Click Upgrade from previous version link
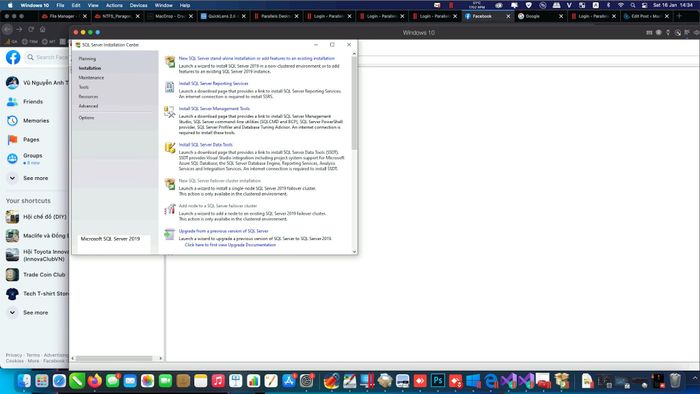Image resolution: width=700 pixels, height=394 pixels. click(x=224, y=231)
